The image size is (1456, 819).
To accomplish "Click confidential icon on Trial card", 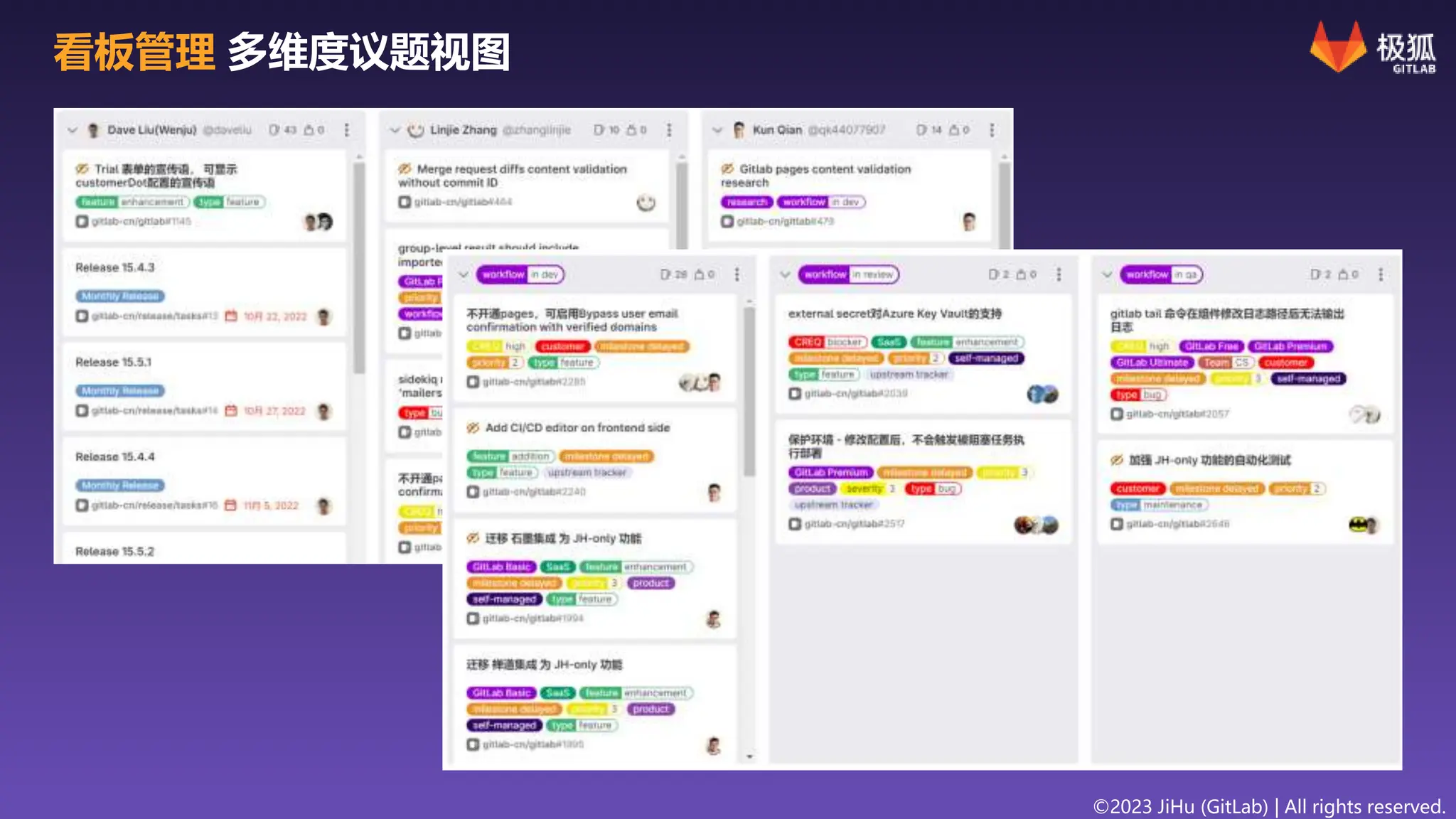I will point(82,169).
